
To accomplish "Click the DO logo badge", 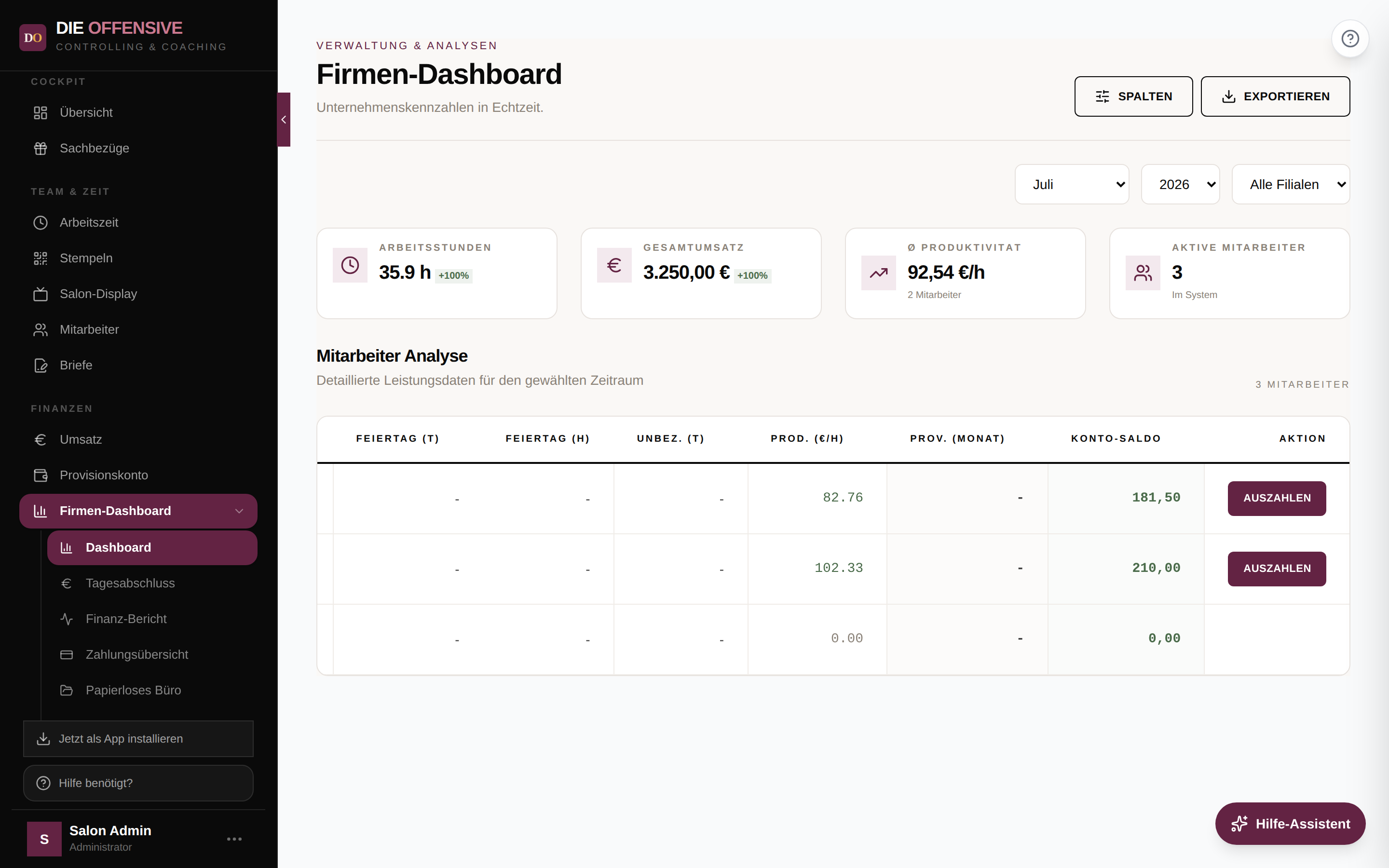I will pyautogui.click(x=33, y=37).
